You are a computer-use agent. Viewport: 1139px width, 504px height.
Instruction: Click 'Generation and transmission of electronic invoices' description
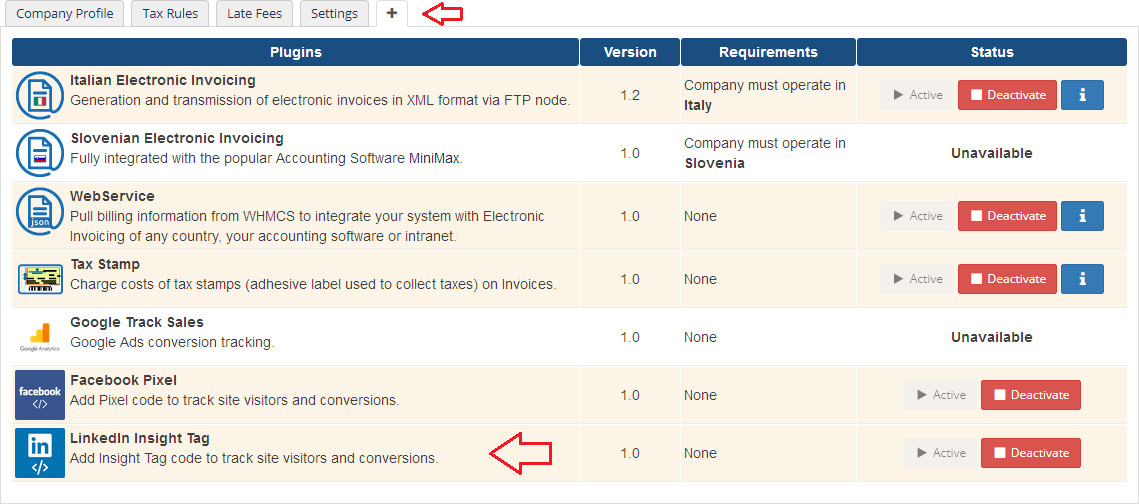[x=320, y=100]
